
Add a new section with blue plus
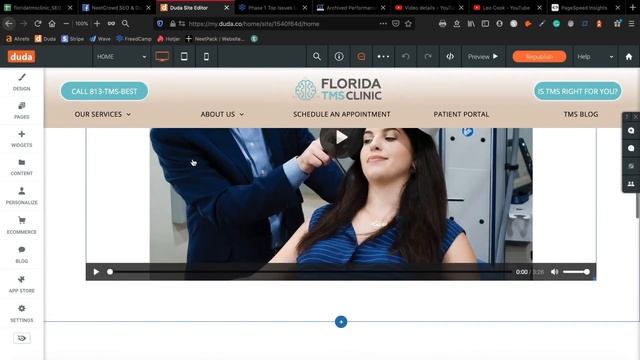(x=341, y=322)
